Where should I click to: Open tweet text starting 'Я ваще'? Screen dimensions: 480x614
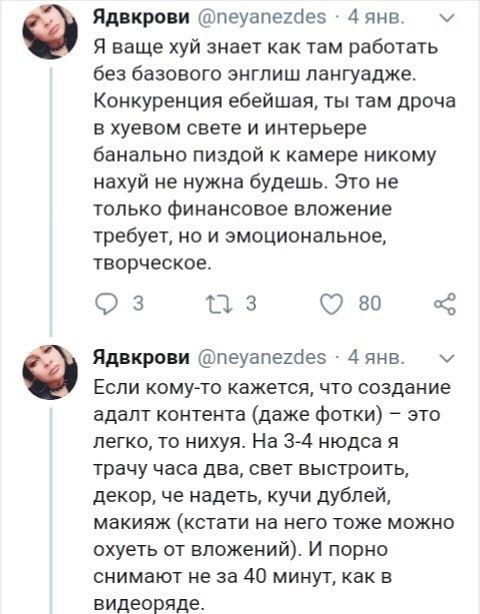coord(274,155)
